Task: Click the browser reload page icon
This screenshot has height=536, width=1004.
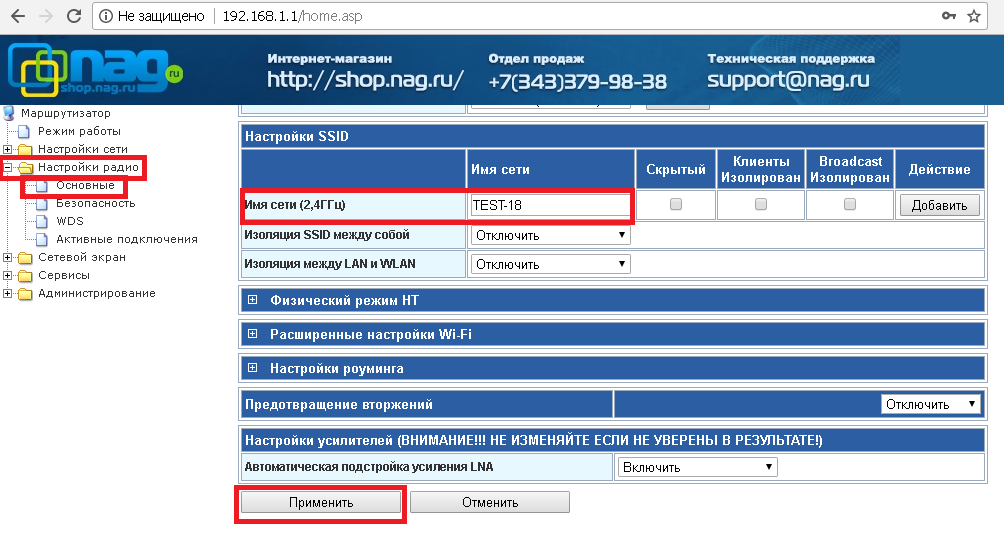Action: pos(73,17)
